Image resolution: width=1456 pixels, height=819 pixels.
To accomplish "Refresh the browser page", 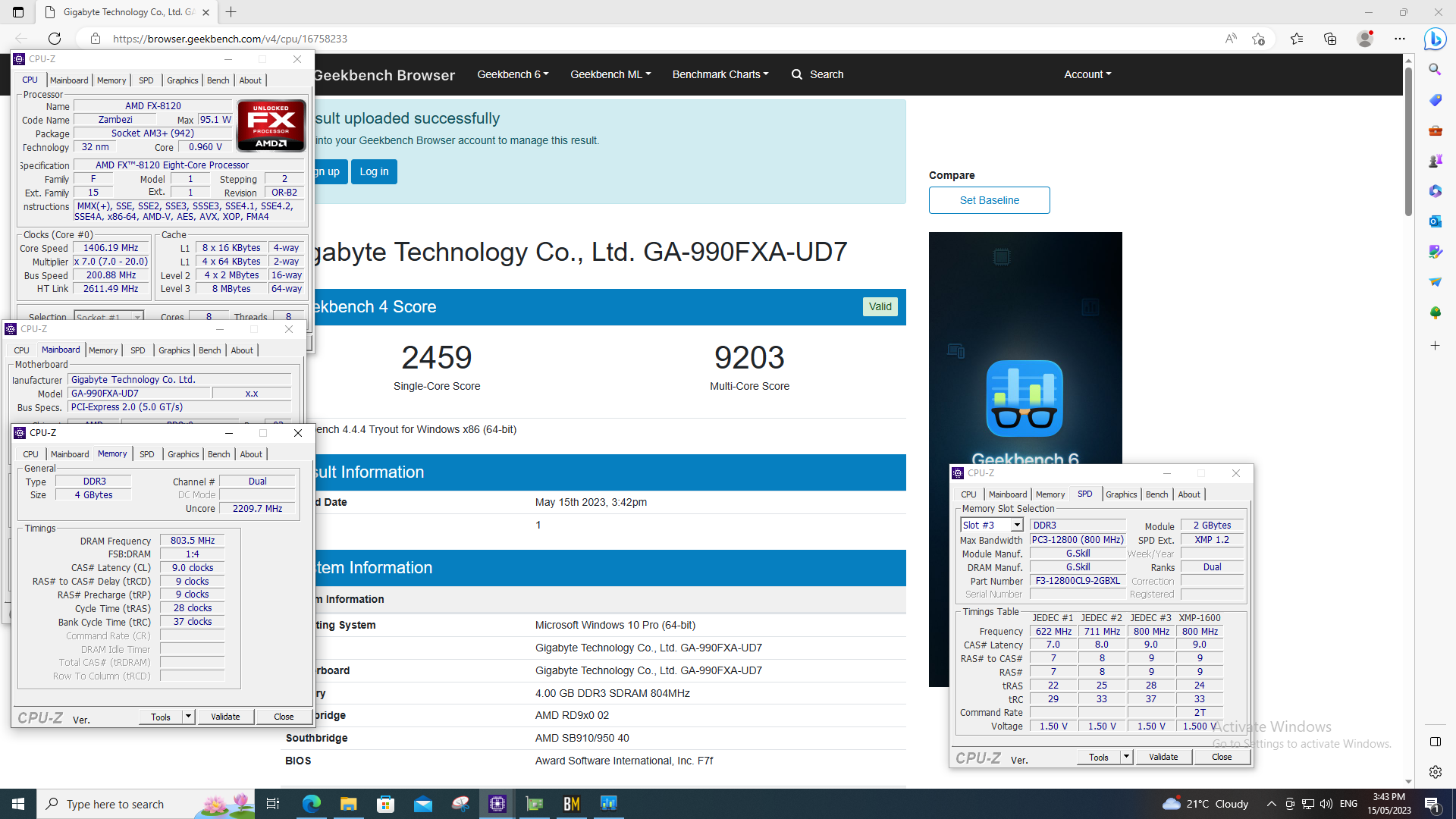I will pyautogui.click(x=55, y=39).
